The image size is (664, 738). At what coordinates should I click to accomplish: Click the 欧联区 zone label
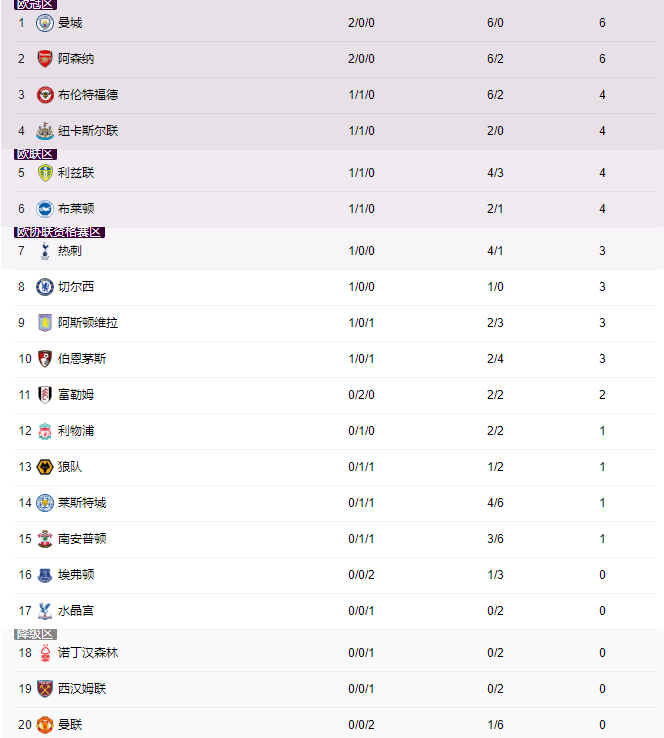35,154
